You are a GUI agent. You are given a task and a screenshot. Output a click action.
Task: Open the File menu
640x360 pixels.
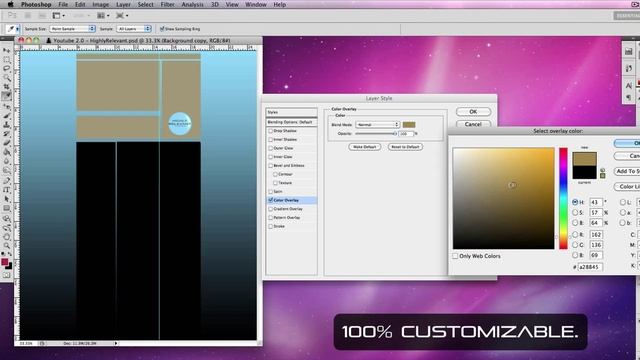[x=63, y=4]
